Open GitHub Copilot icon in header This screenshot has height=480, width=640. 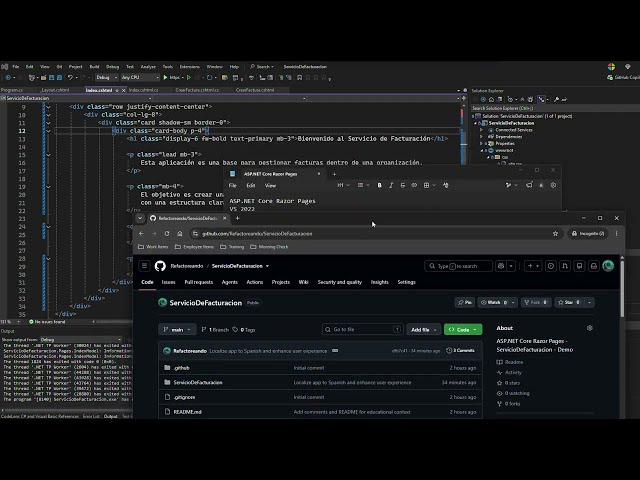coord(501,266)
